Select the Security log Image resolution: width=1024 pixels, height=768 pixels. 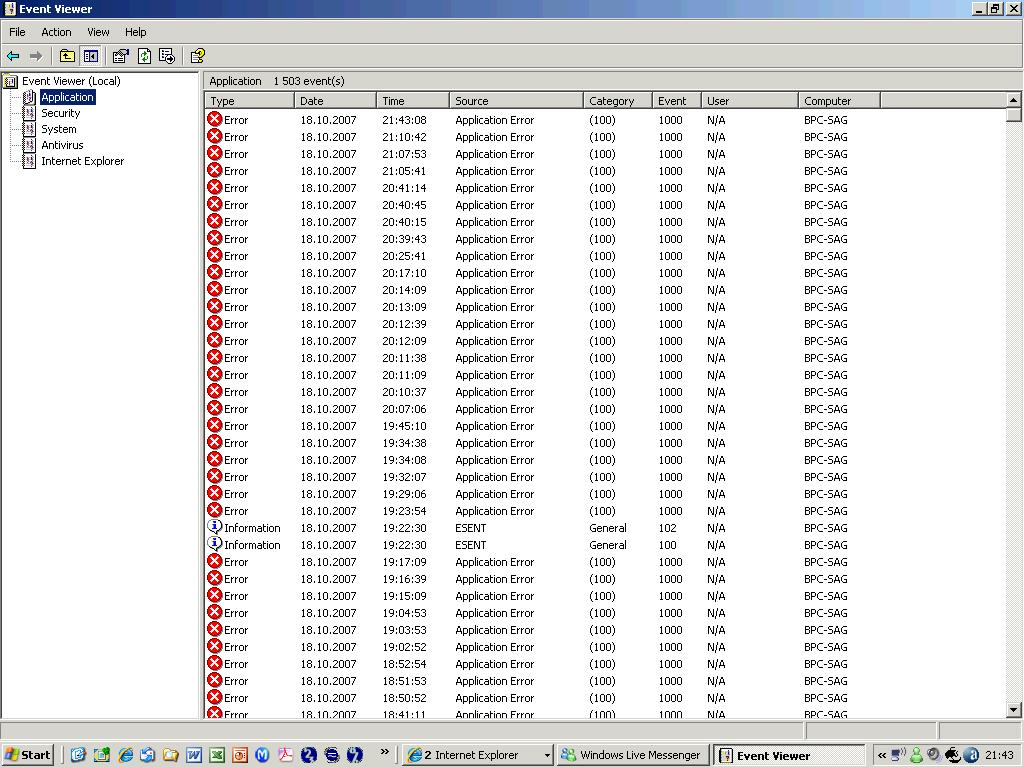[x=60, y=113]
